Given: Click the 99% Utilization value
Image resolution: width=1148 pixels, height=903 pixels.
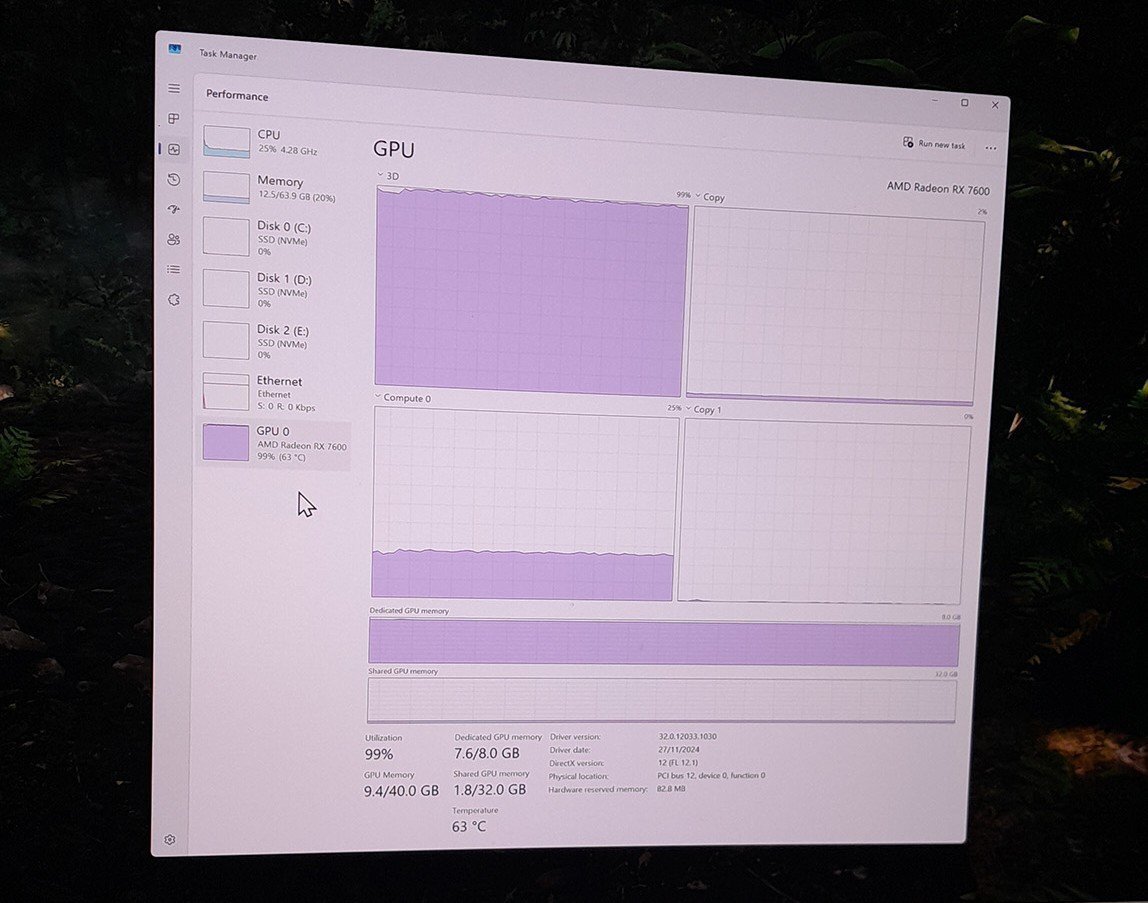Looking at the screenshot, I should coord(379,754).
